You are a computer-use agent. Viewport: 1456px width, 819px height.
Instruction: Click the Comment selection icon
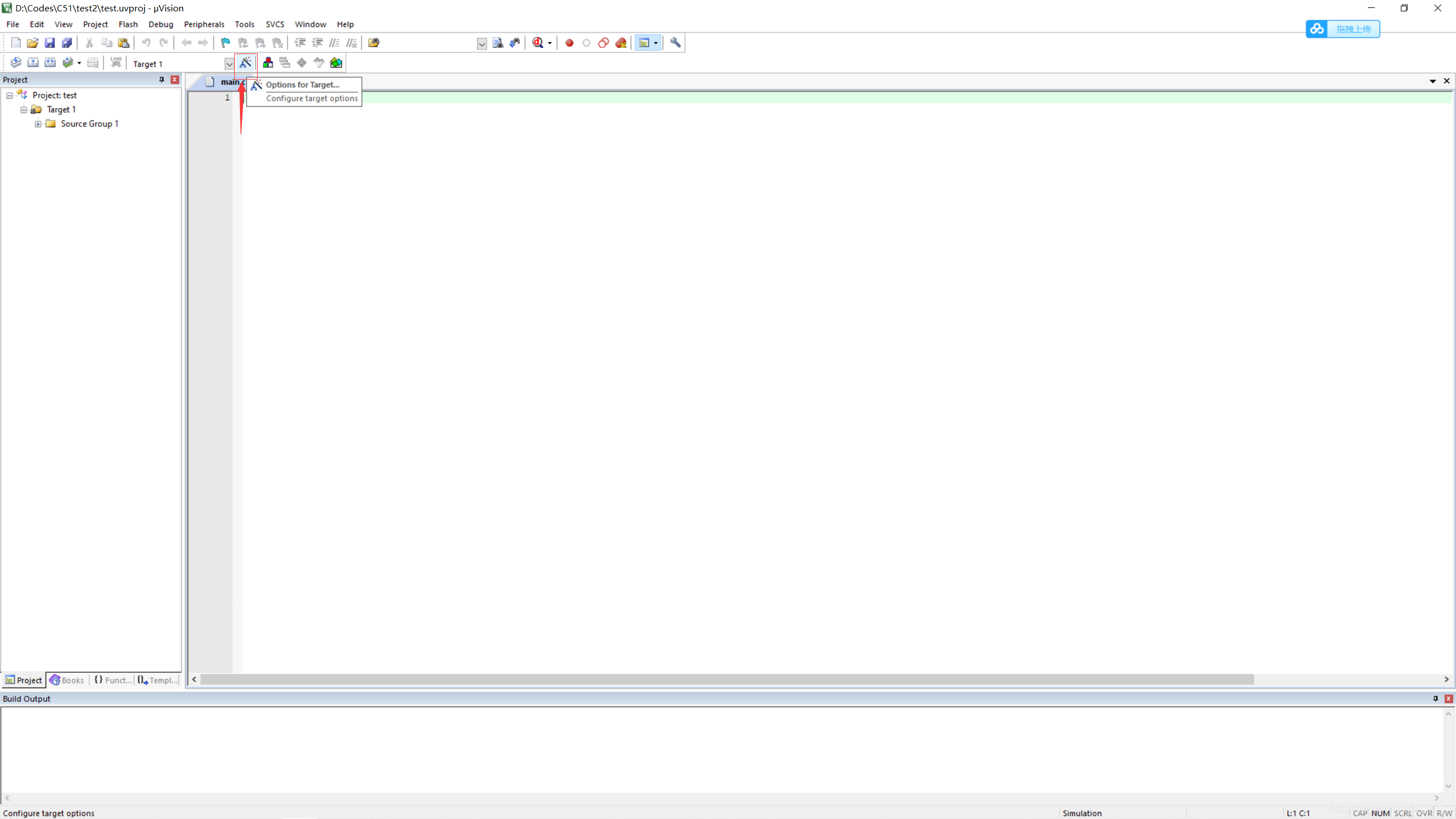(x=334, y=43)
